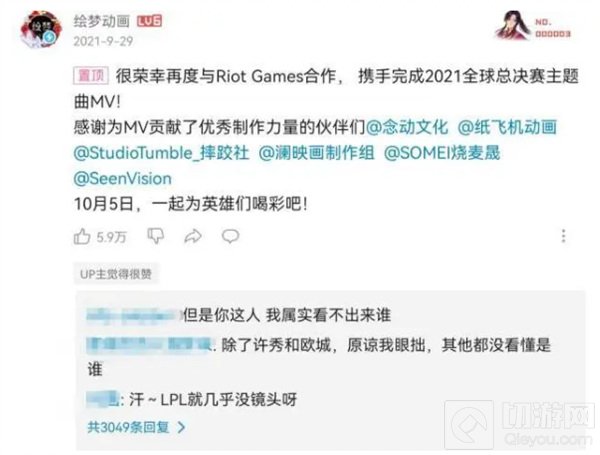
Task: Click the 置顶 pinned tag
Action: pyautogui.click(x=91, y=76)
